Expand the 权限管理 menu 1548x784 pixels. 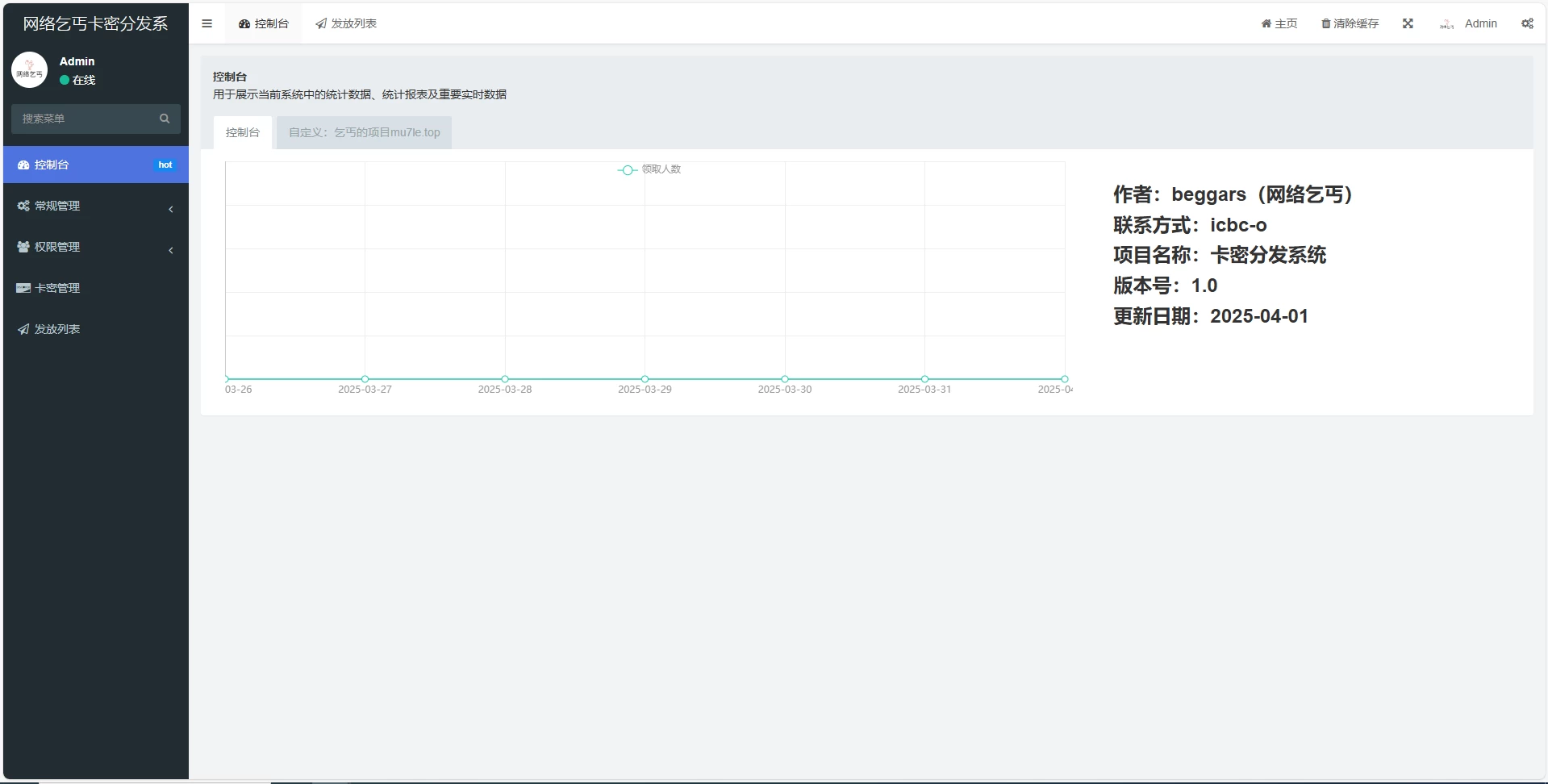pos(56,247)
